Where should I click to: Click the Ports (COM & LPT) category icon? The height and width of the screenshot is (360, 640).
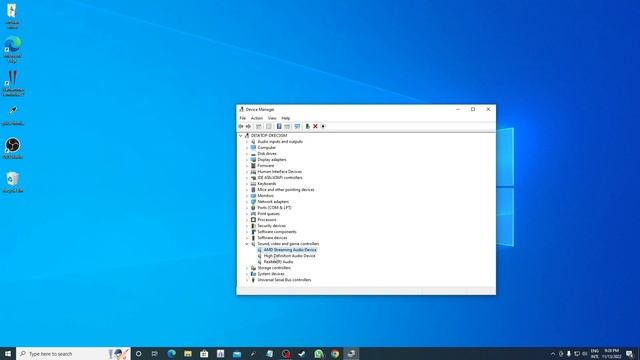(x=253, y=208)
